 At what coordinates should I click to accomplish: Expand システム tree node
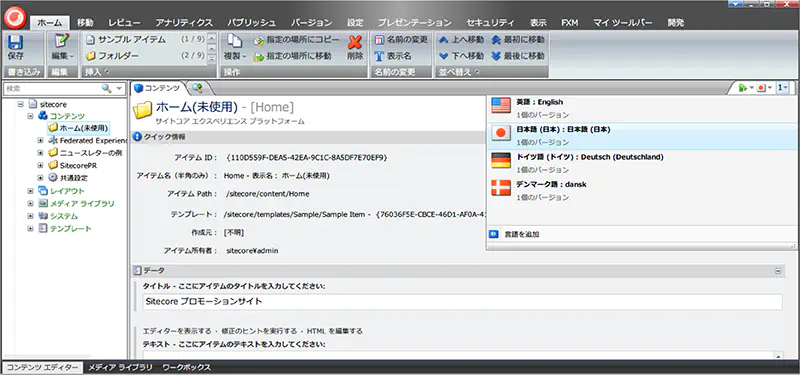[30, 216]
